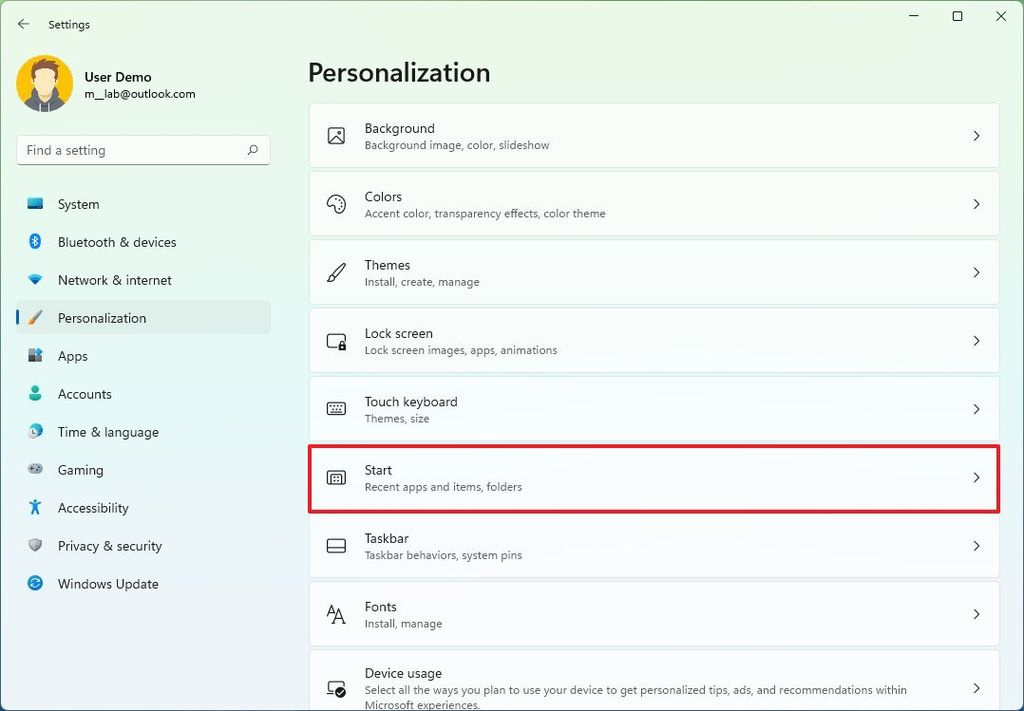Click the Touch keyboard icon
Viewport: 1024px width, 711px height.
coord(335,409)
